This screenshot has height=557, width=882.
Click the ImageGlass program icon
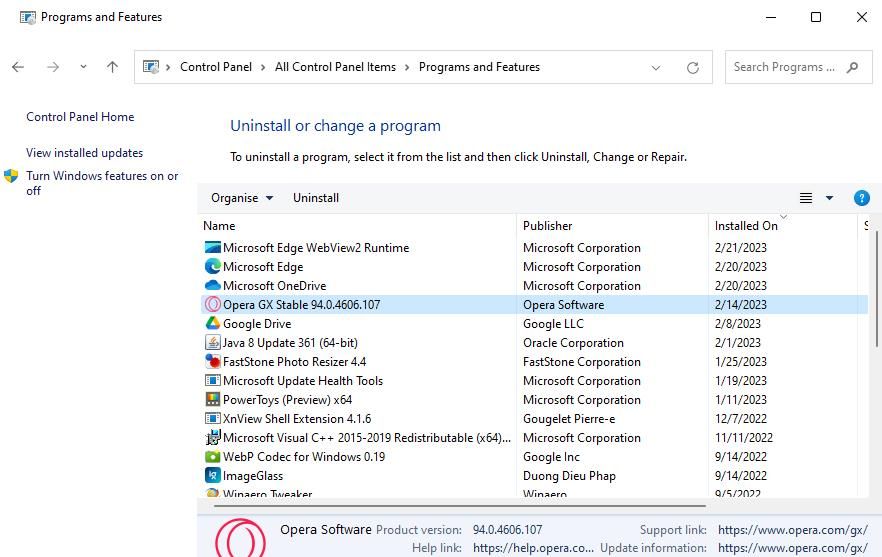point(213,476)
